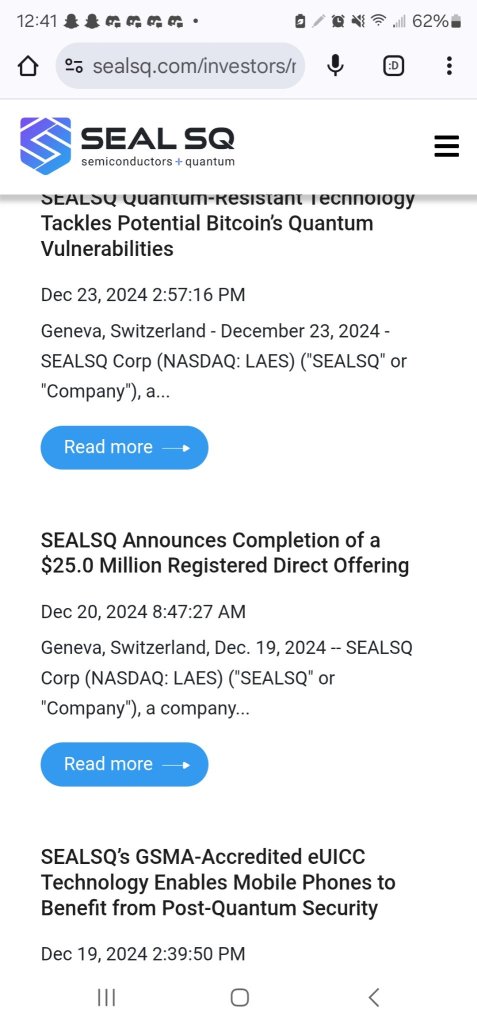
Task: Click the Dec 20, 2024 article summary text
Action: (227, 678)
